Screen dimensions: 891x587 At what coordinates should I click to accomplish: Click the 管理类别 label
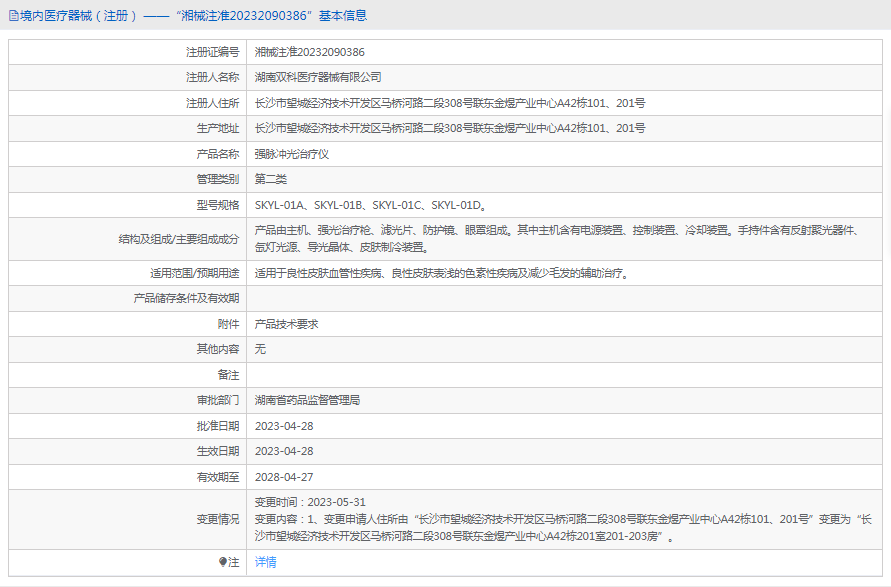(218, 180)
